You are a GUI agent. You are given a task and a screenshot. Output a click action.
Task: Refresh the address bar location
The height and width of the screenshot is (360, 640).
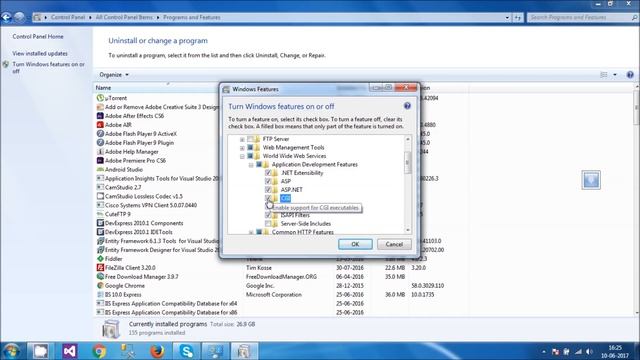click(x=518, y=18)
